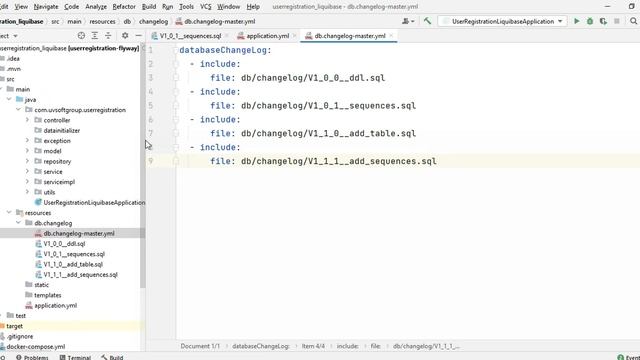
Task: Open the Tools menu
Action: 186,7
